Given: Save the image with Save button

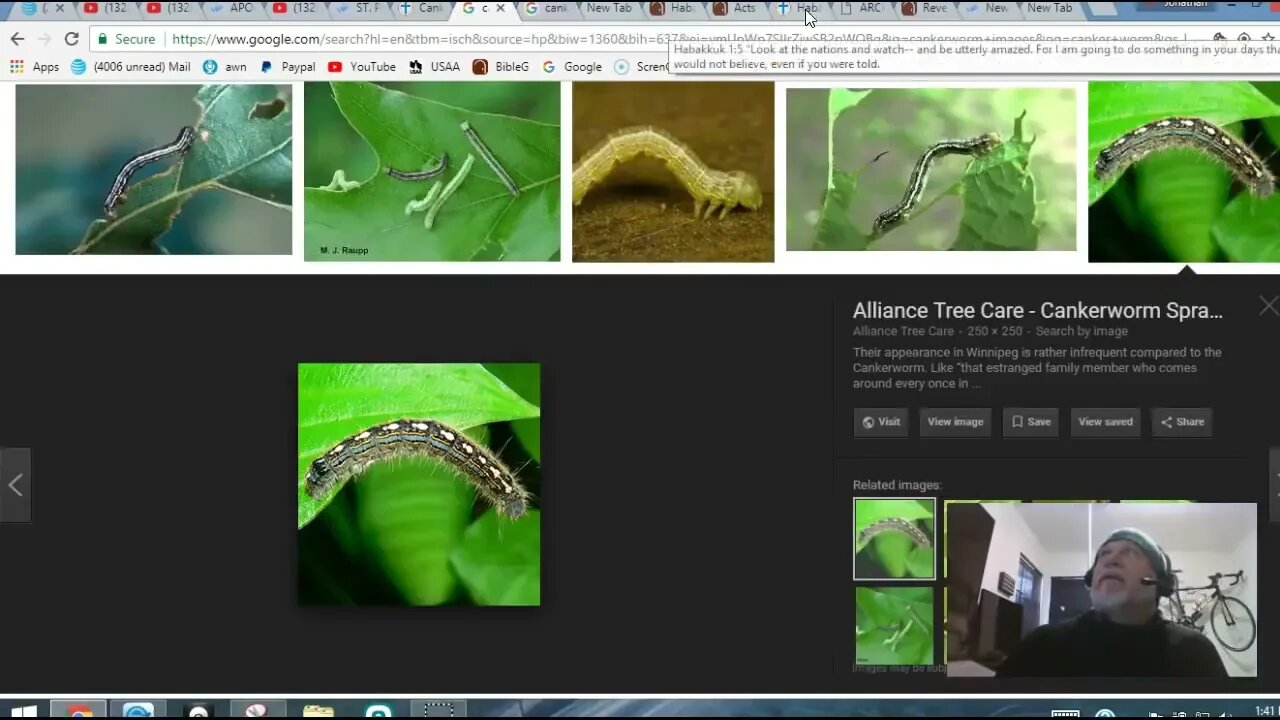Looking at the screenshot, I should (1031, 422).
